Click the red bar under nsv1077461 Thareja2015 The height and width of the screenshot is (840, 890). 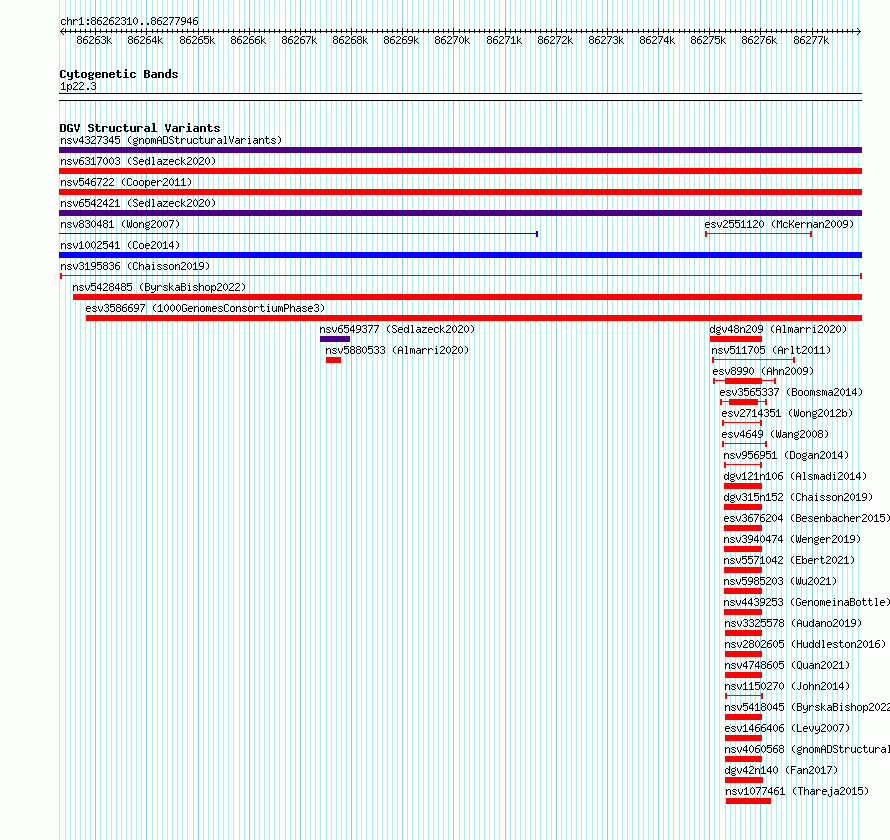(748, 801)
